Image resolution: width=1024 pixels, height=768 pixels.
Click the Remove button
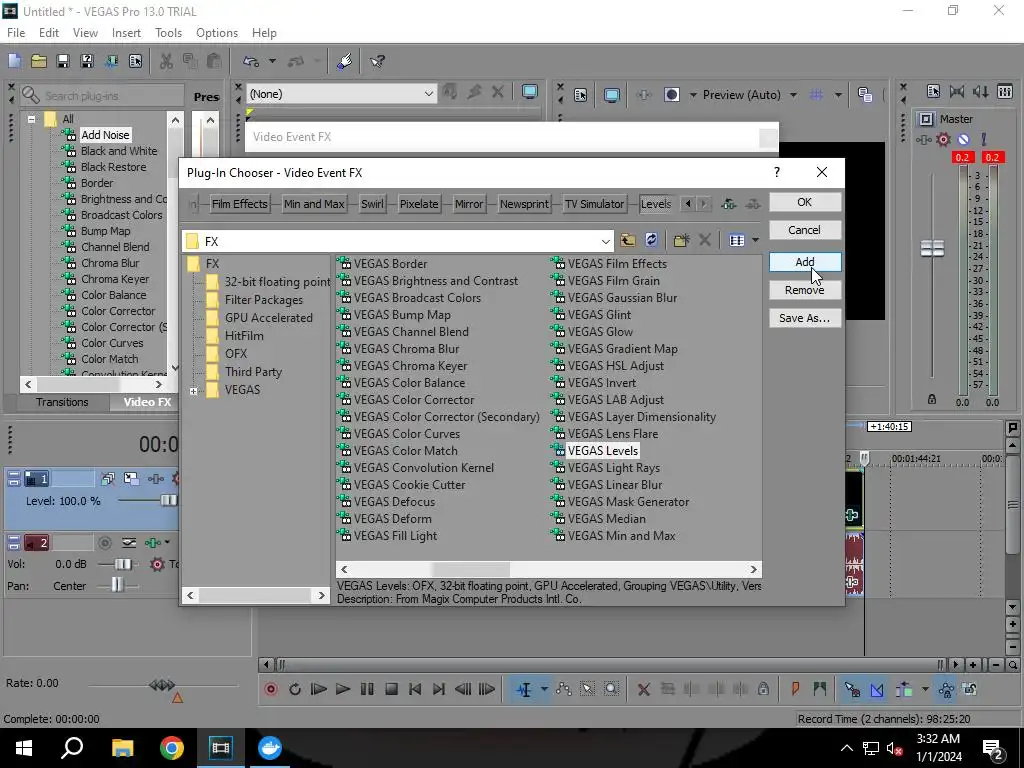tap(805, 290)
